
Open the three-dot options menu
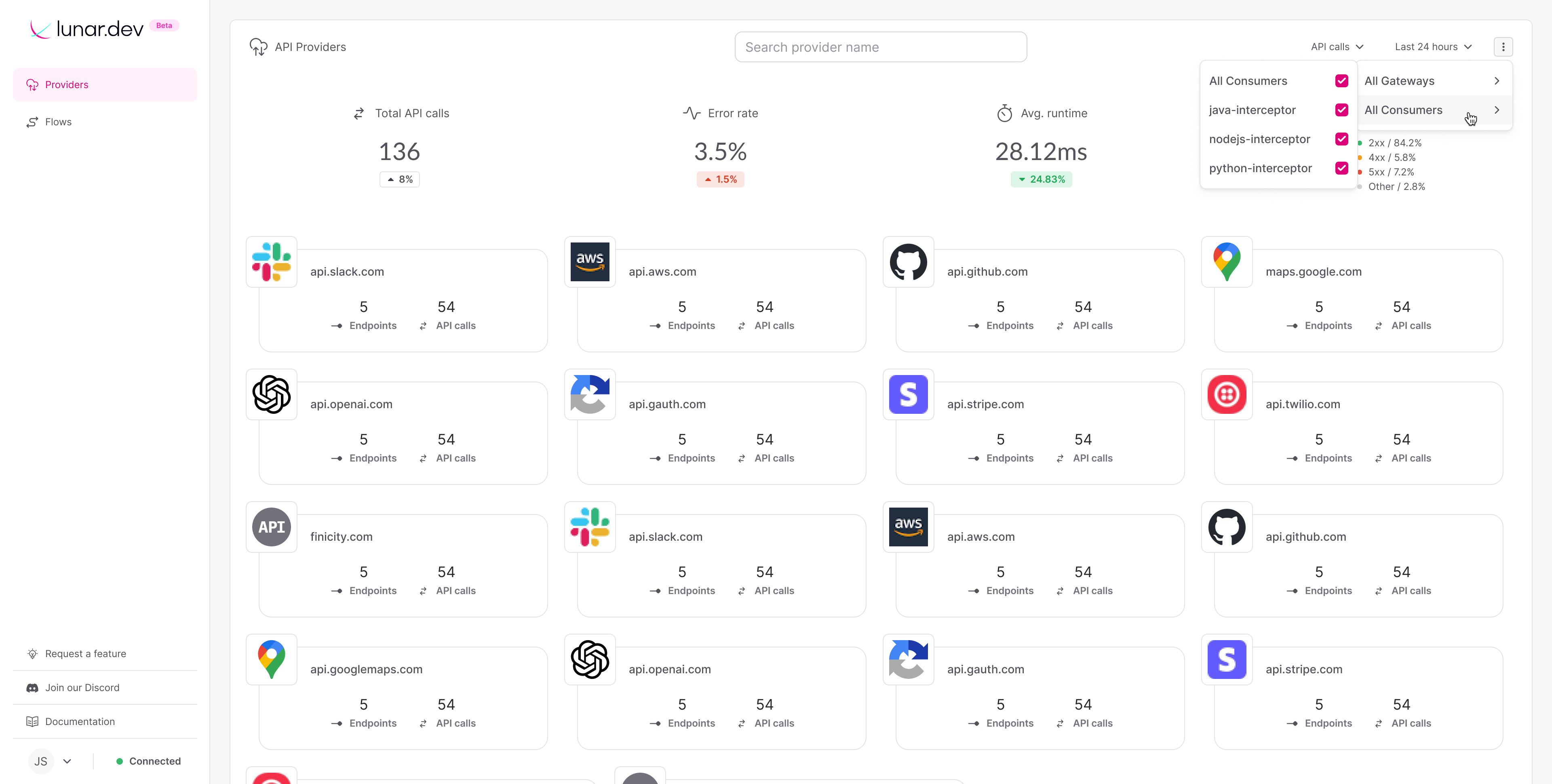tap(1503, 46)
